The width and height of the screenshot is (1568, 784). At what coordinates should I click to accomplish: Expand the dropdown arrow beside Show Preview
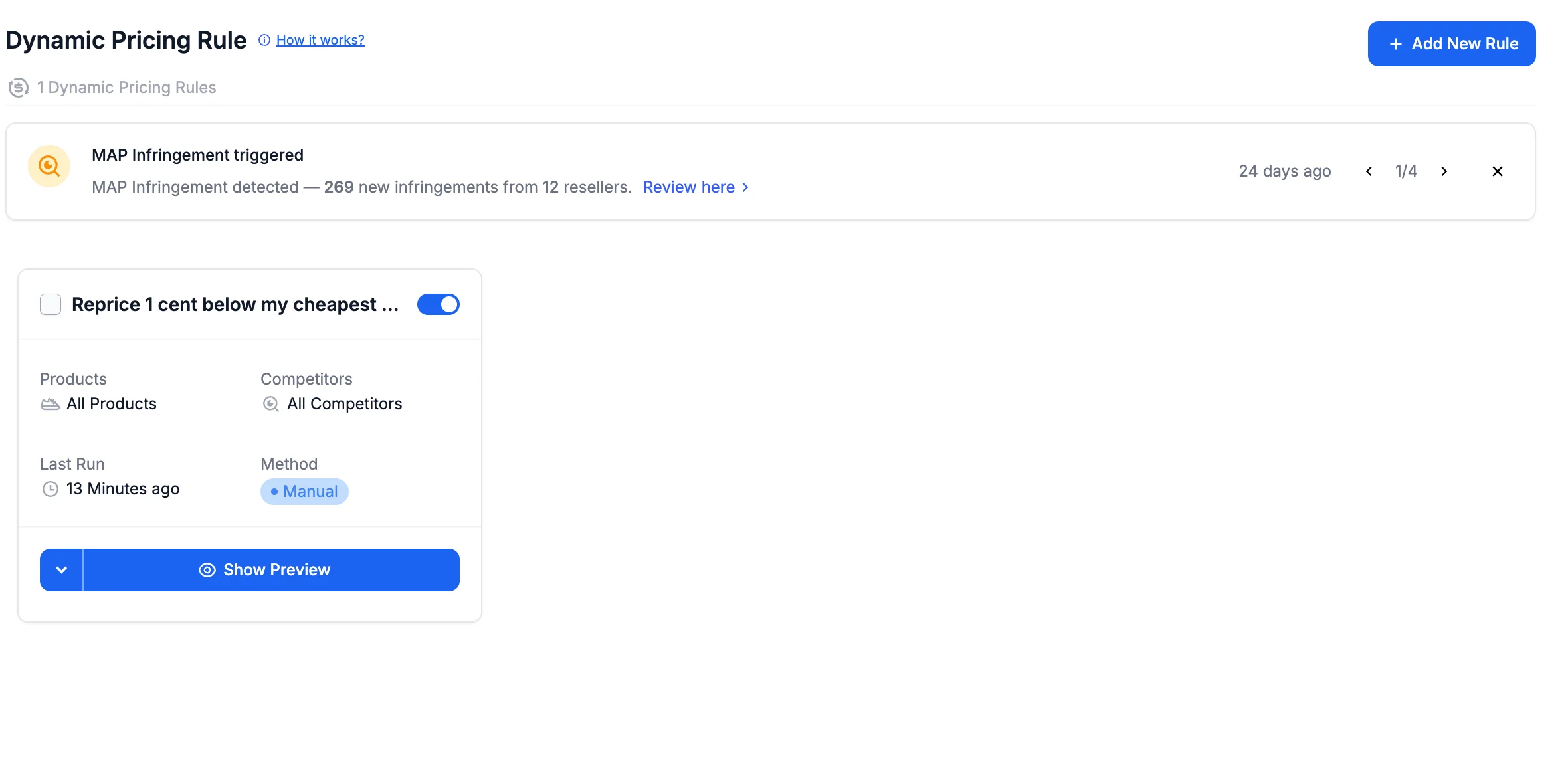(61, 570)
